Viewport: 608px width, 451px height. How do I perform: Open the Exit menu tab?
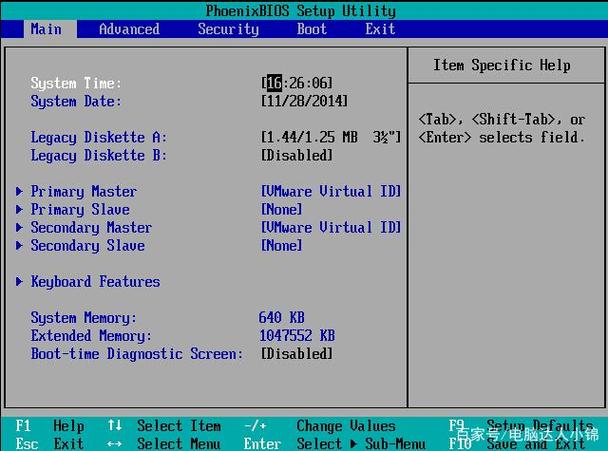[380, 29]
